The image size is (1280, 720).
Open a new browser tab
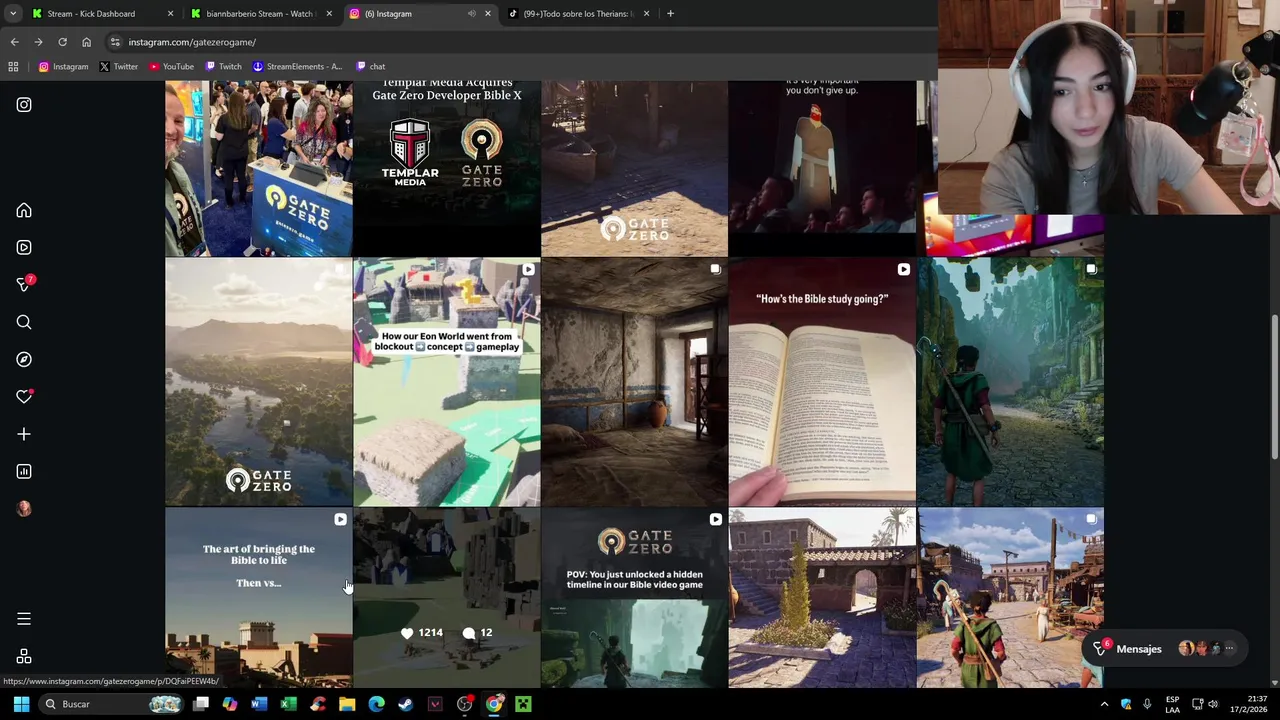670,14
